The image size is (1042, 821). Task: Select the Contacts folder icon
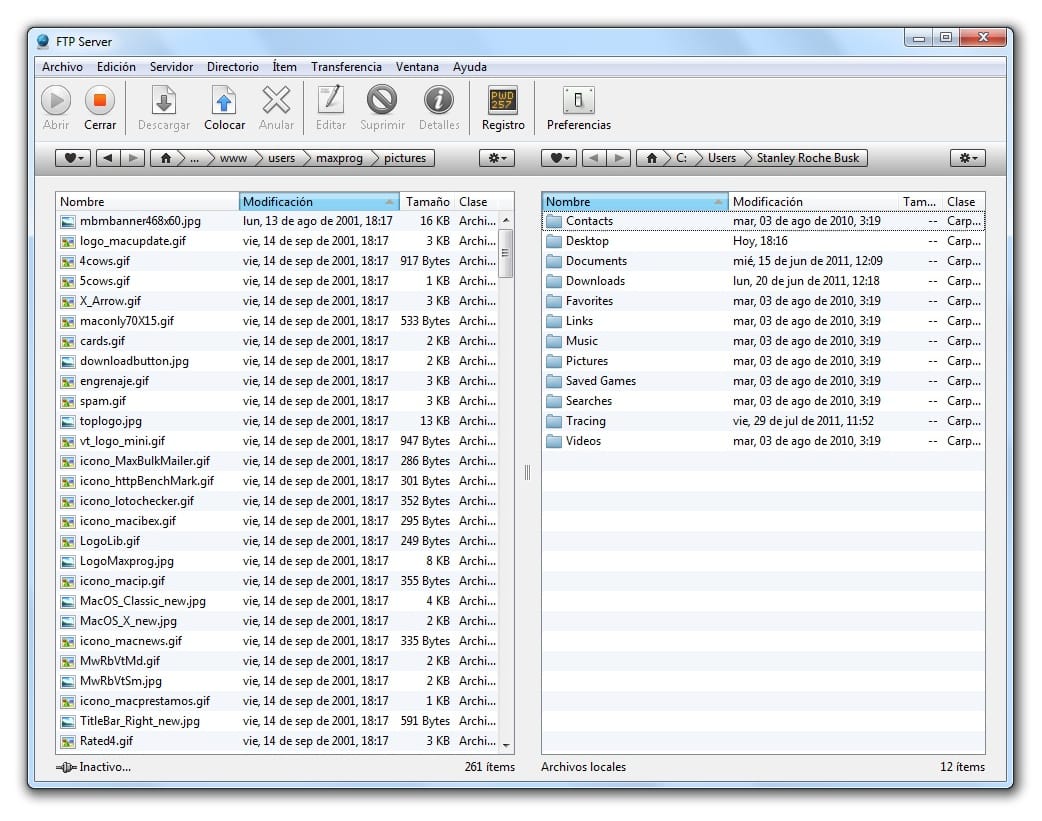554,221
